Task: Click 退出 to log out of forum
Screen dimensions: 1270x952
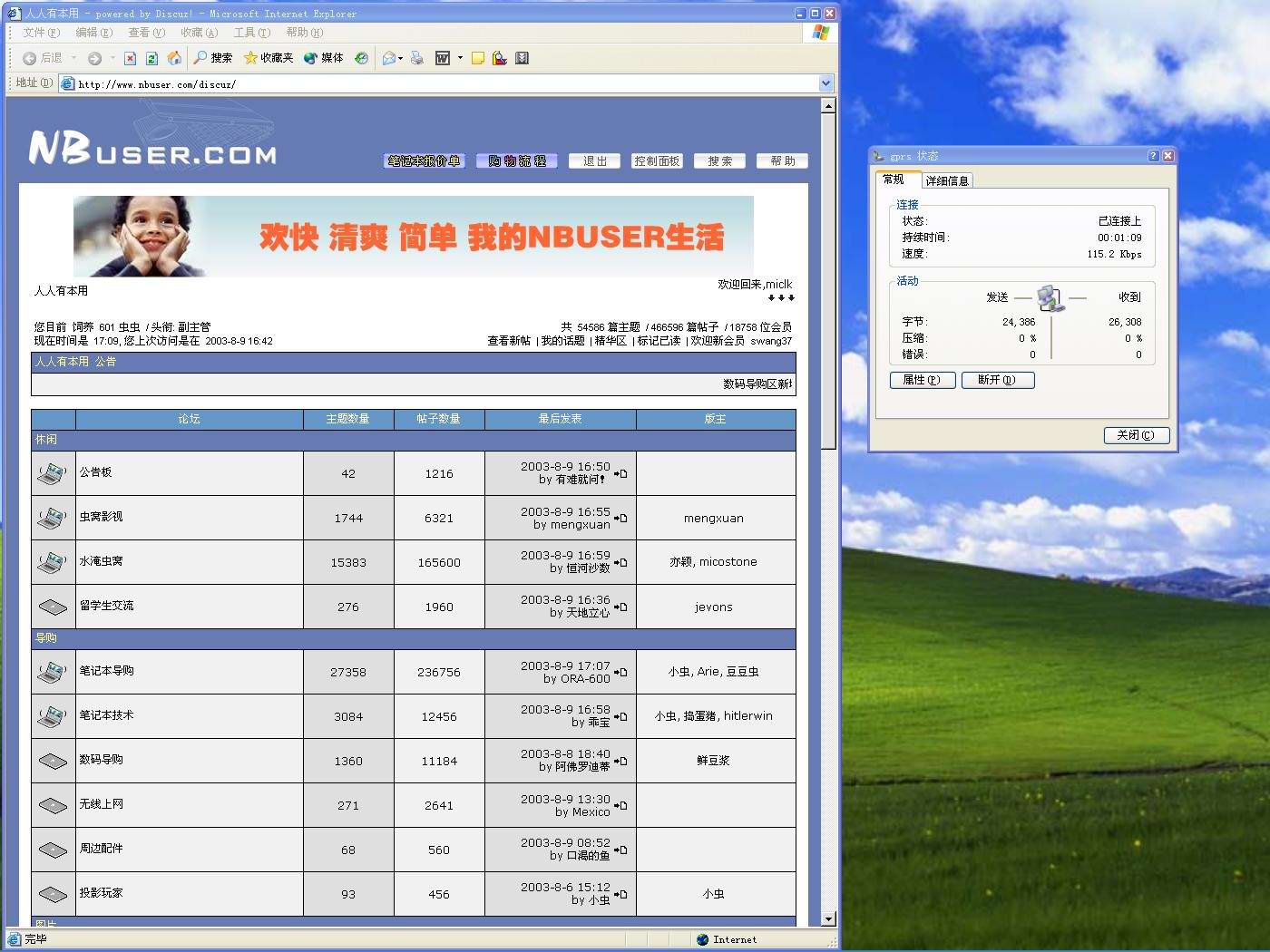Action: 595,161
